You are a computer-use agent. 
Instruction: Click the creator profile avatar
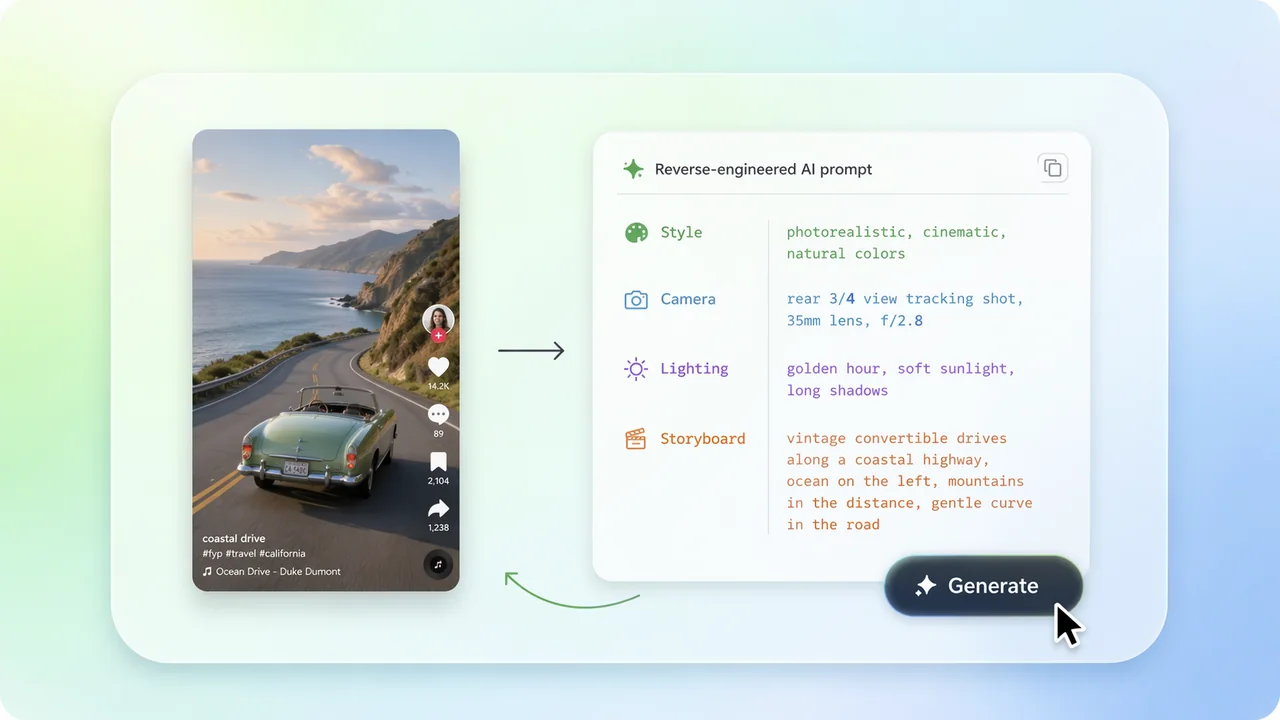point(438,320)
